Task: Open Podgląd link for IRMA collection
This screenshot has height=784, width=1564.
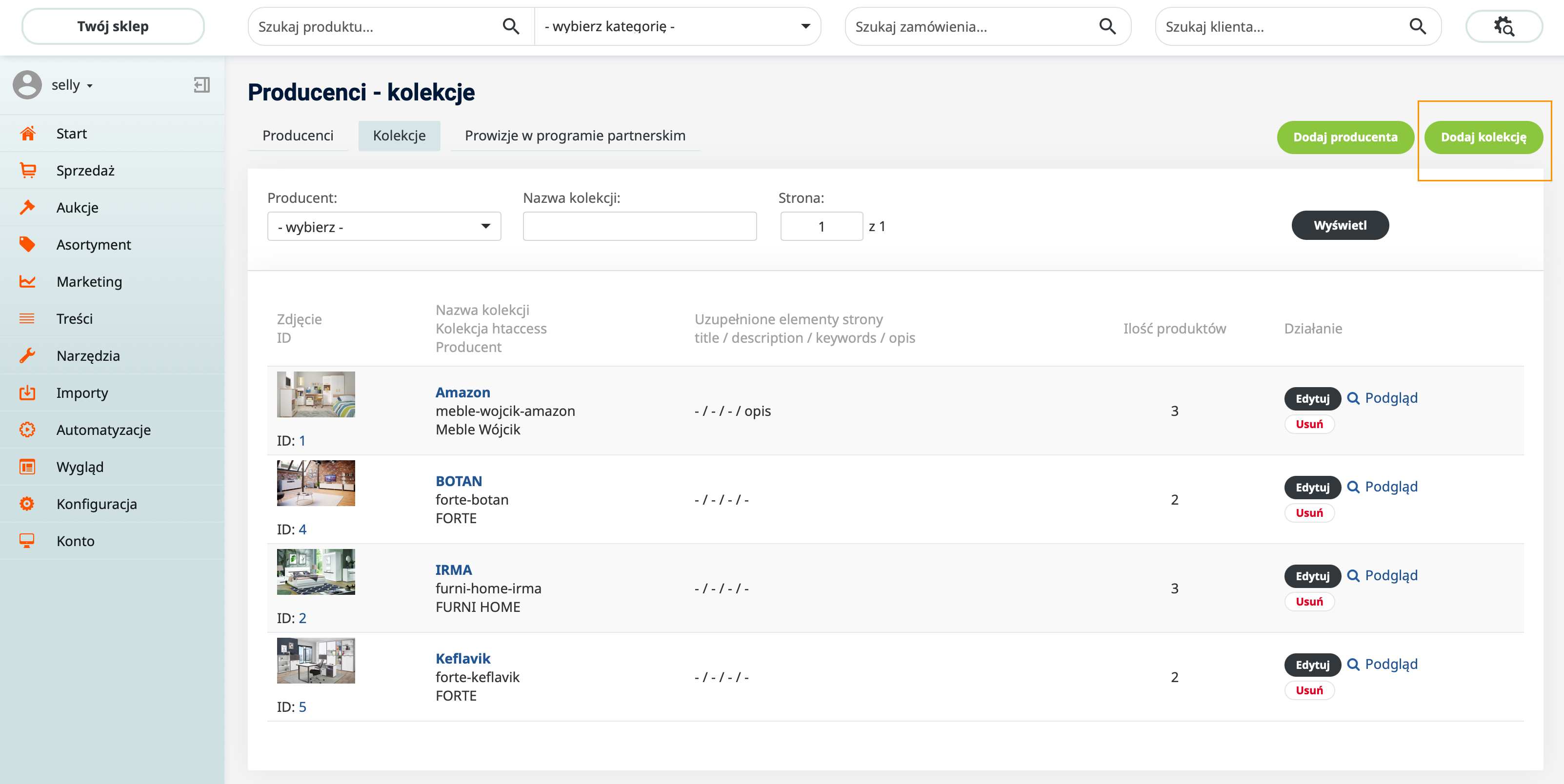Action: click(1390, 575)
